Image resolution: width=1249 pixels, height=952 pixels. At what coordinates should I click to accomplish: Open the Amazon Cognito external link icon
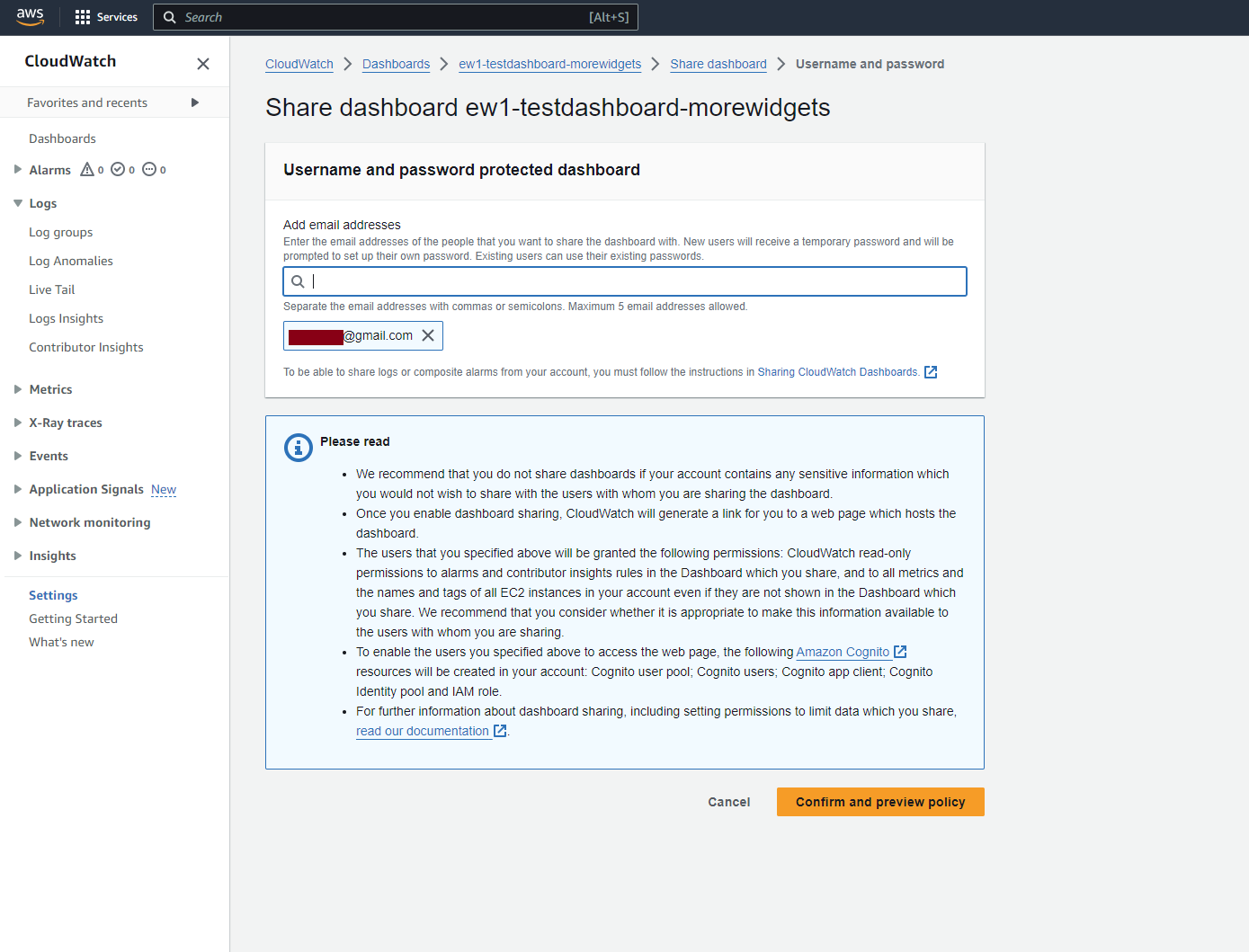[900, 652]
